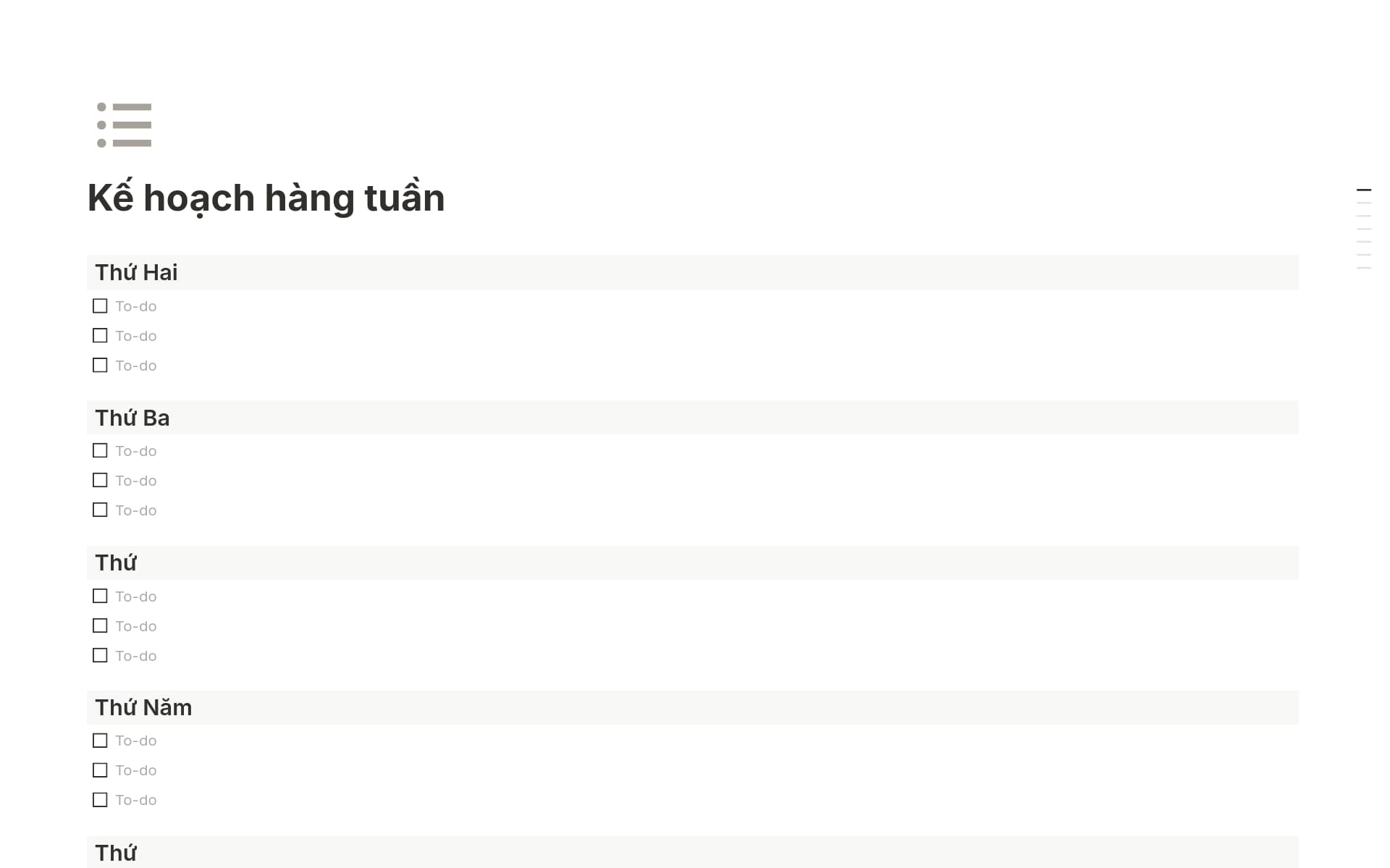Tick the second To-do checkbox under Thứ Hai
The height and width of the screenshot is (868, 1390).
100,336
